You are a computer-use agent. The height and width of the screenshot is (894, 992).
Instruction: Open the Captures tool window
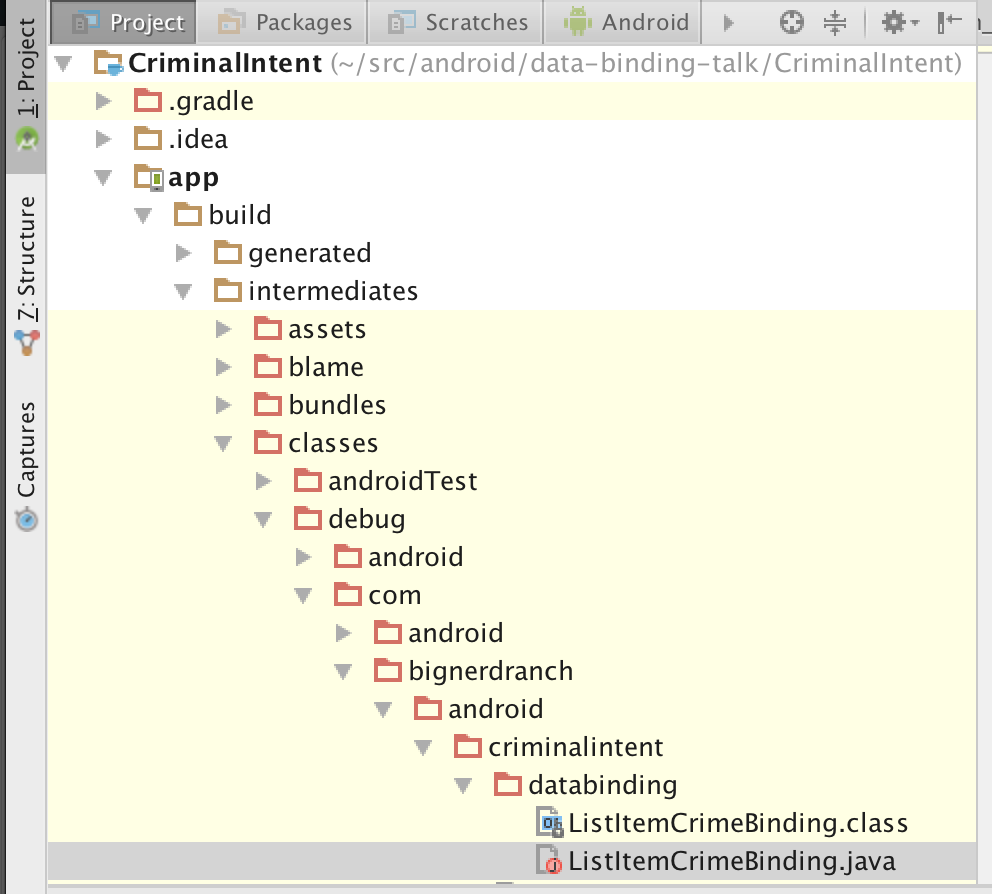pyautogui.click(x=27, y=466)
